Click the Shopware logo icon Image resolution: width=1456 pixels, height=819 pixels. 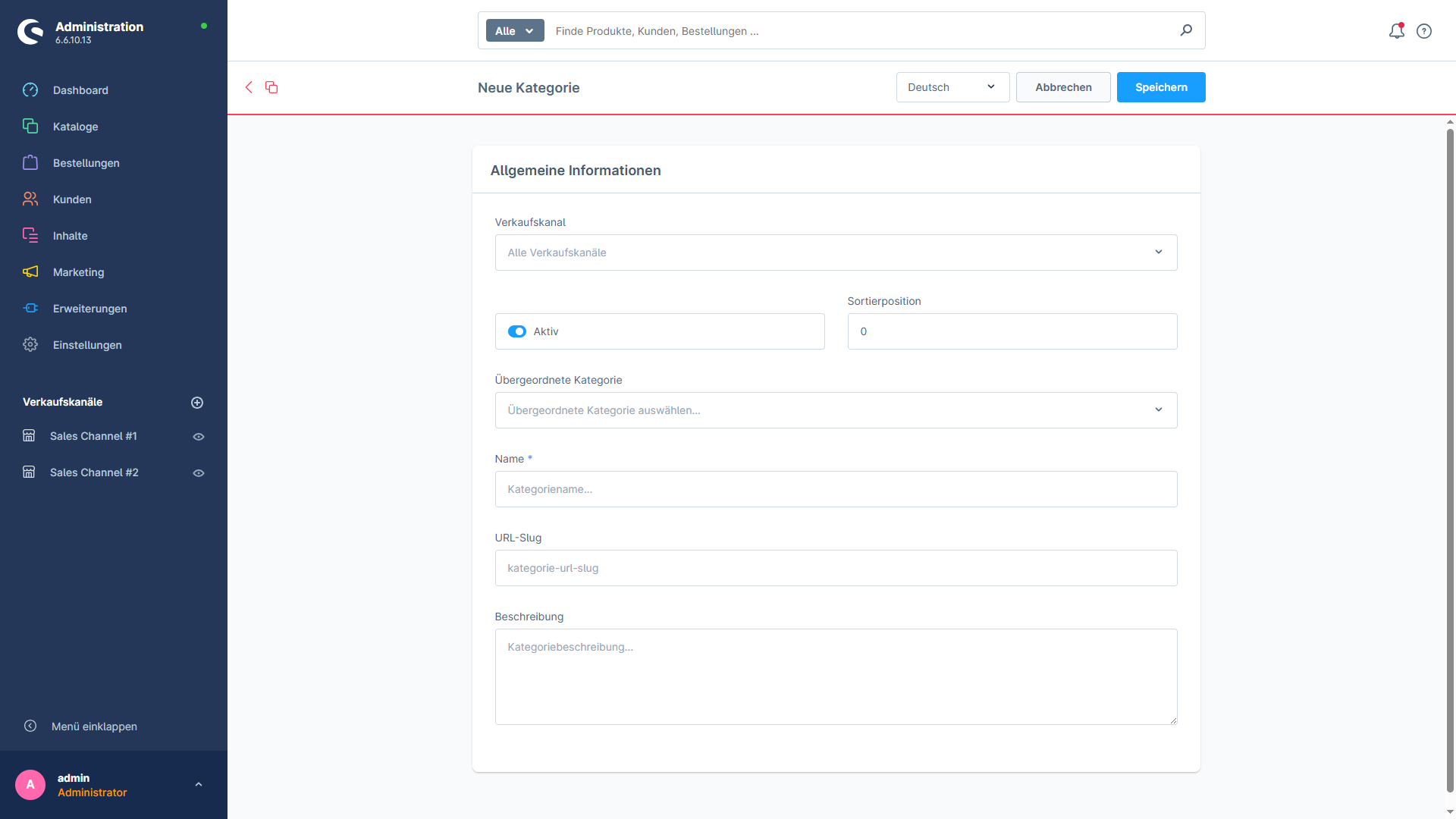[30, 32]
